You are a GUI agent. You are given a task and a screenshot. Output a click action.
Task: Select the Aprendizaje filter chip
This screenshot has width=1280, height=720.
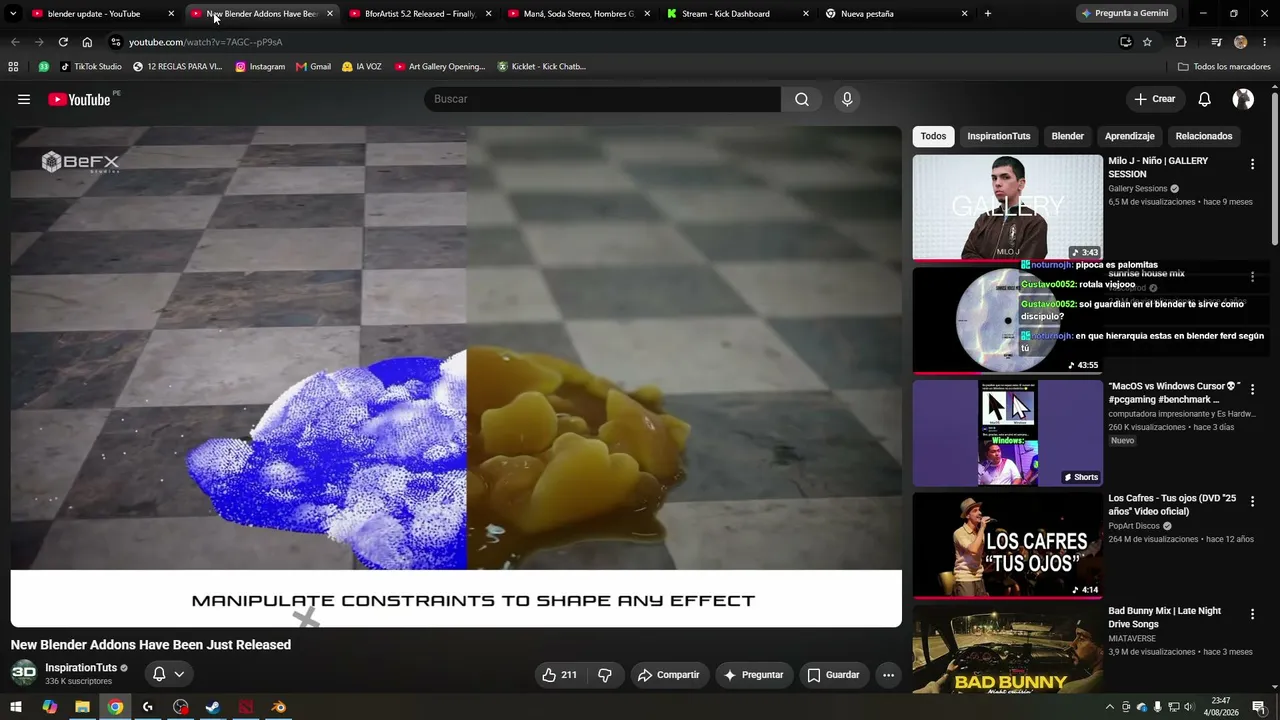pyautogui.click(x=1130, y=136)
